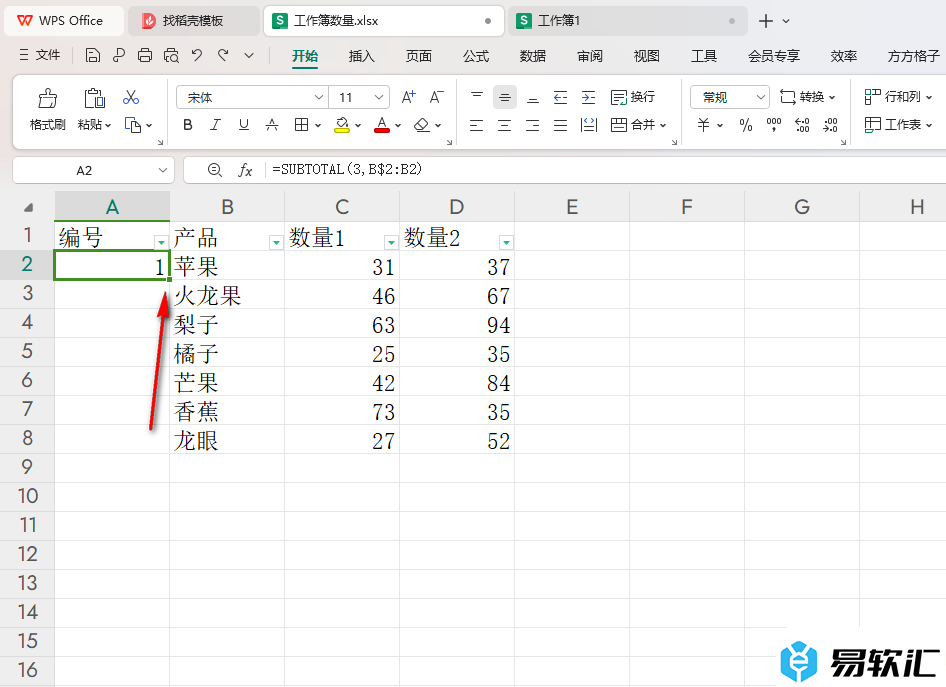Click the Print icon
The width and height of the screenshot is (946, 687).
(x=145, y=55)
